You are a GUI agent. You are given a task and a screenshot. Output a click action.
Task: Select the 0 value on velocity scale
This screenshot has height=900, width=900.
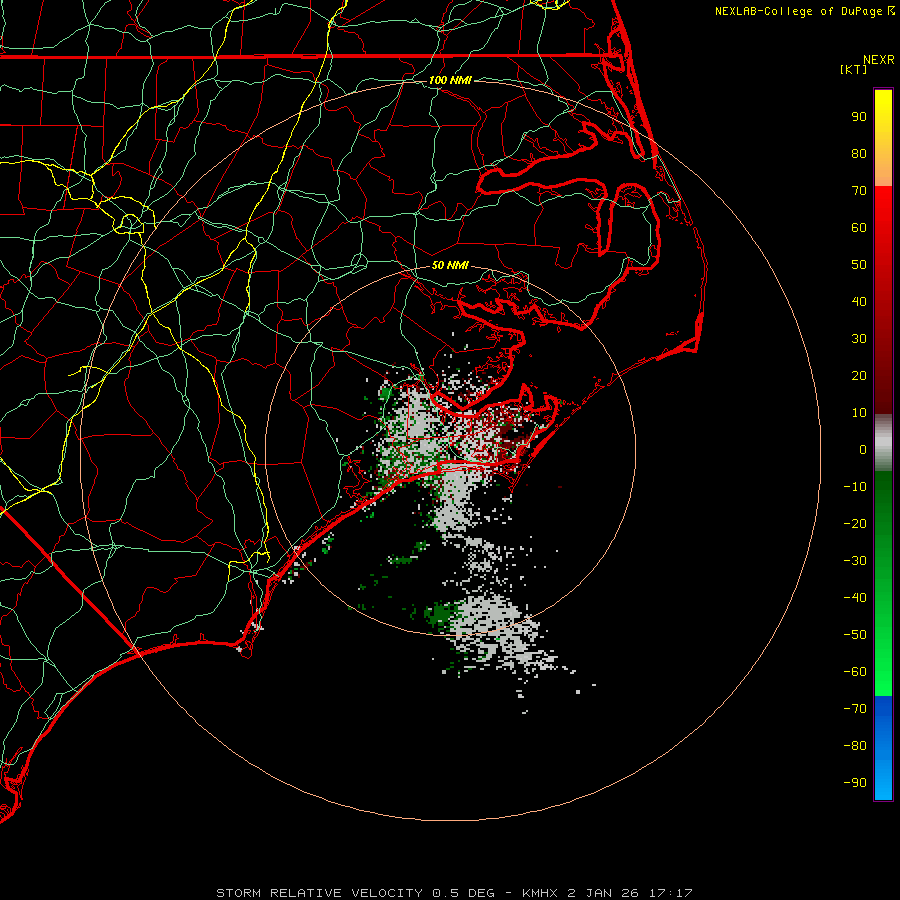tap(863, 450)
